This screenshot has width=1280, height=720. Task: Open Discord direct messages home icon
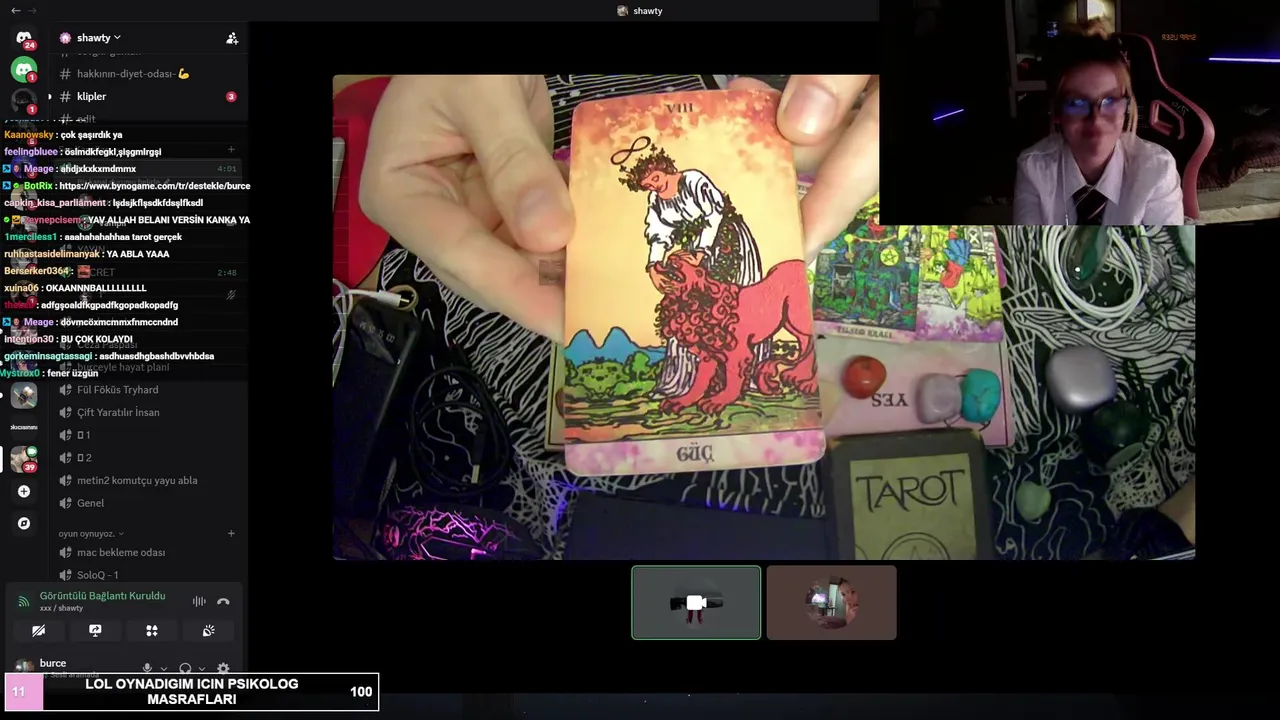pyautogui.click(x=24, y=39)
